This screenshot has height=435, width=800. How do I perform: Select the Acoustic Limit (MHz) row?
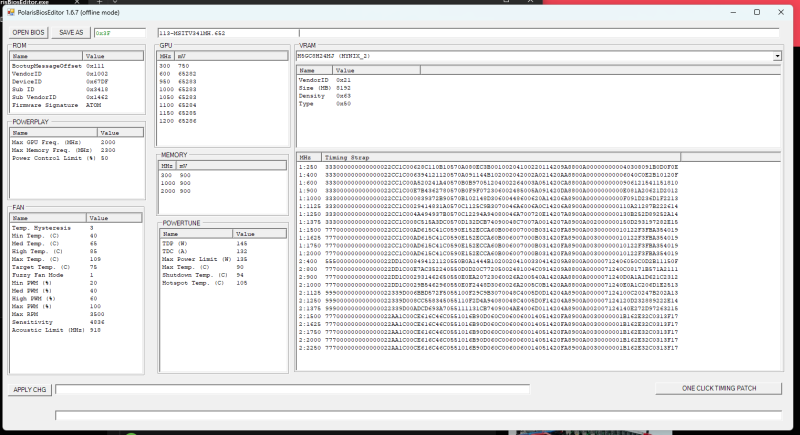coord(76,330)
